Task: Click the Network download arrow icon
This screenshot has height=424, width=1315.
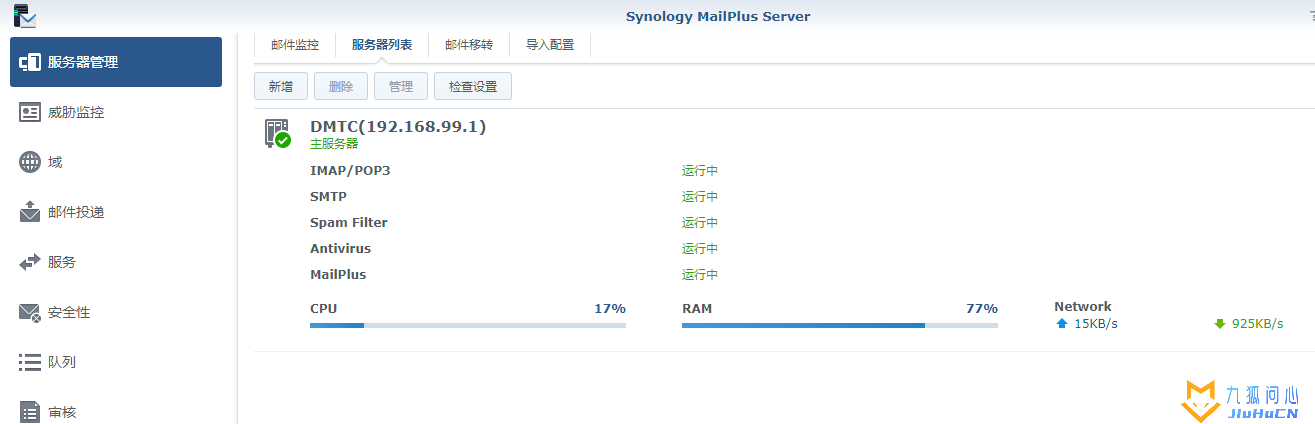Action: (1219, 324)
